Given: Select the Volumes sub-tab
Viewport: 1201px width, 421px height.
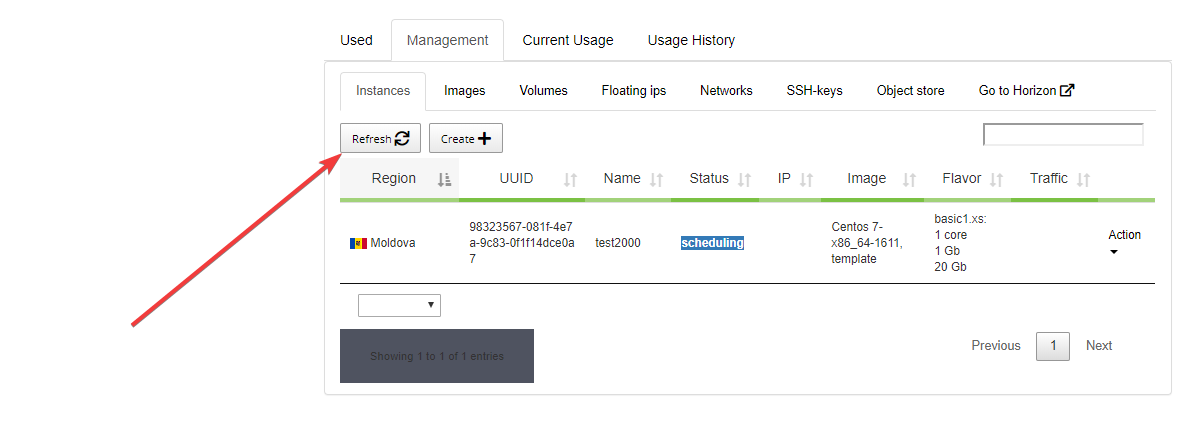Looking at the screenshot, I should pos(543,91).
